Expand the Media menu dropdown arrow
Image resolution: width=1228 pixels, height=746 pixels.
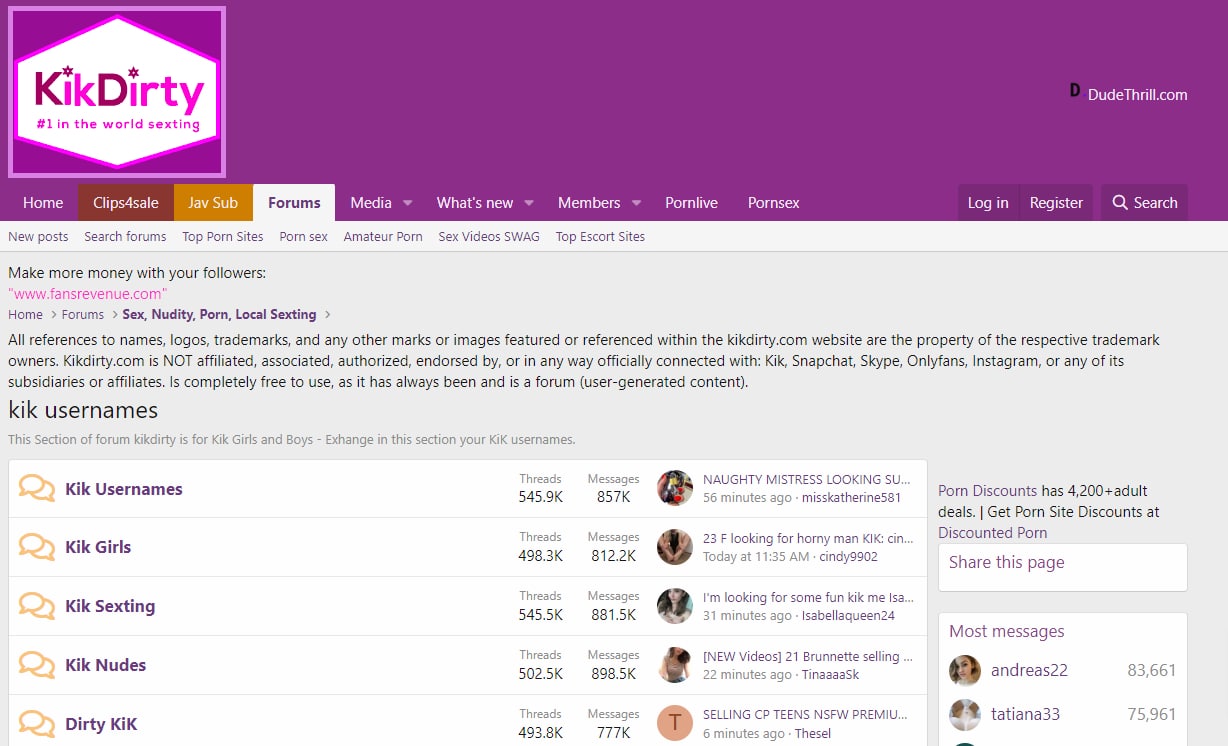(x=408, y=203)
